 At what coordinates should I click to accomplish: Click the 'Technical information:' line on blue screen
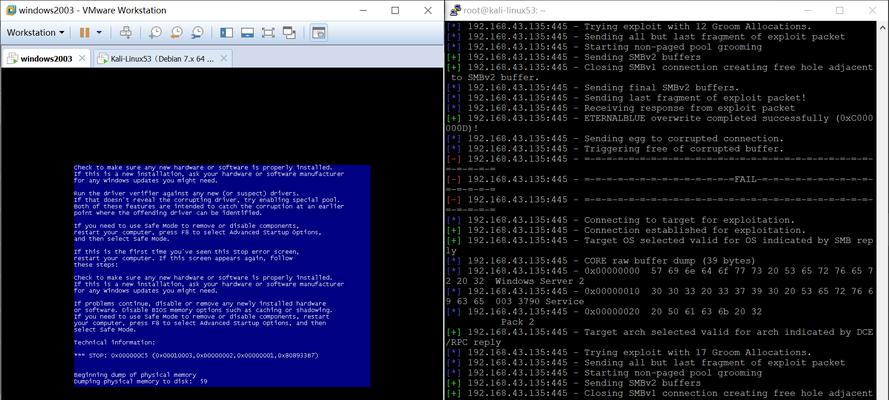click(114, 343)
